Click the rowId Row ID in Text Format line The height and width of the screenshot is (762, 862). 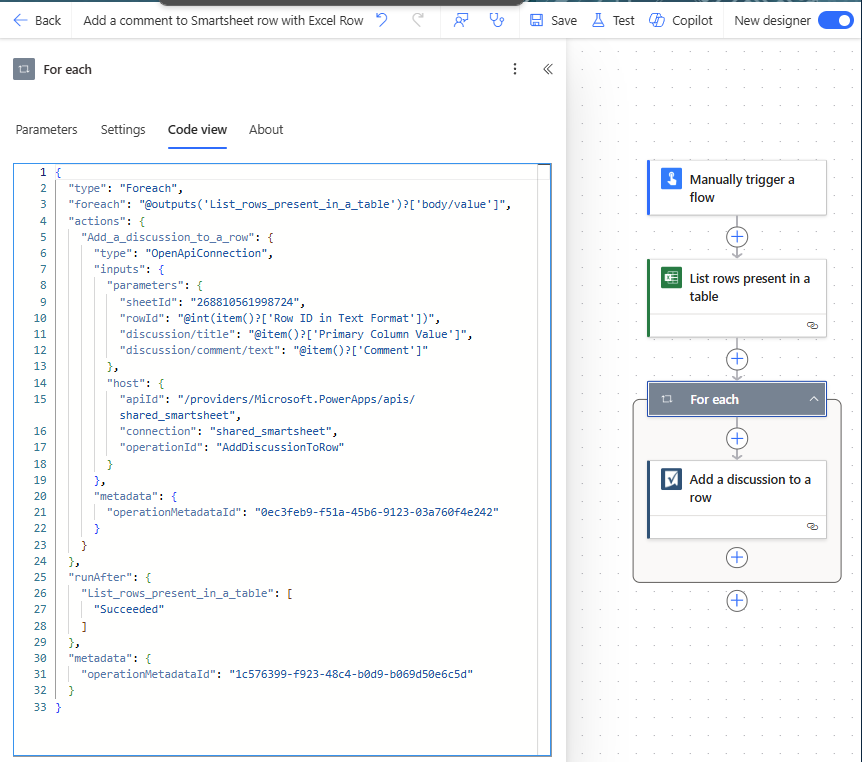(x=280, y=318)
